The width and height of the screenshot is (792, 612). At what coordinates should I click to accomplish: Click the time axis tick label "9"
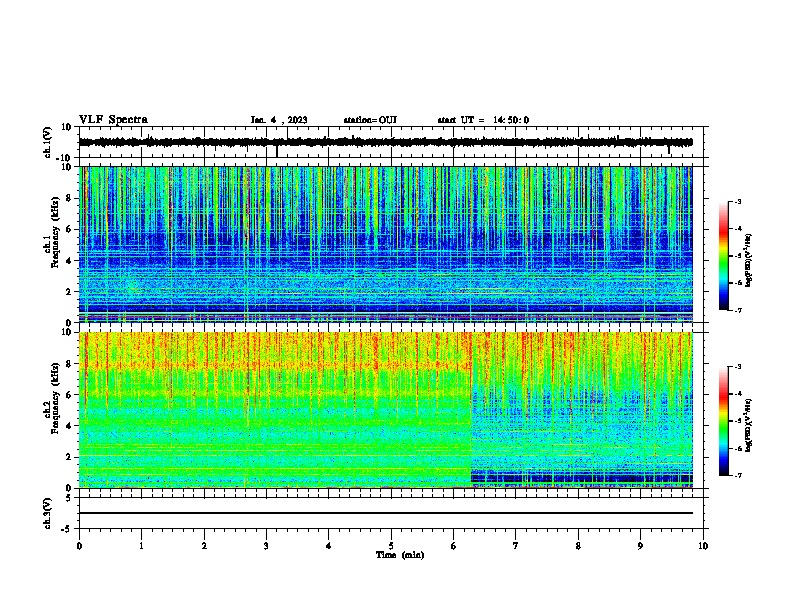[640, 546]
